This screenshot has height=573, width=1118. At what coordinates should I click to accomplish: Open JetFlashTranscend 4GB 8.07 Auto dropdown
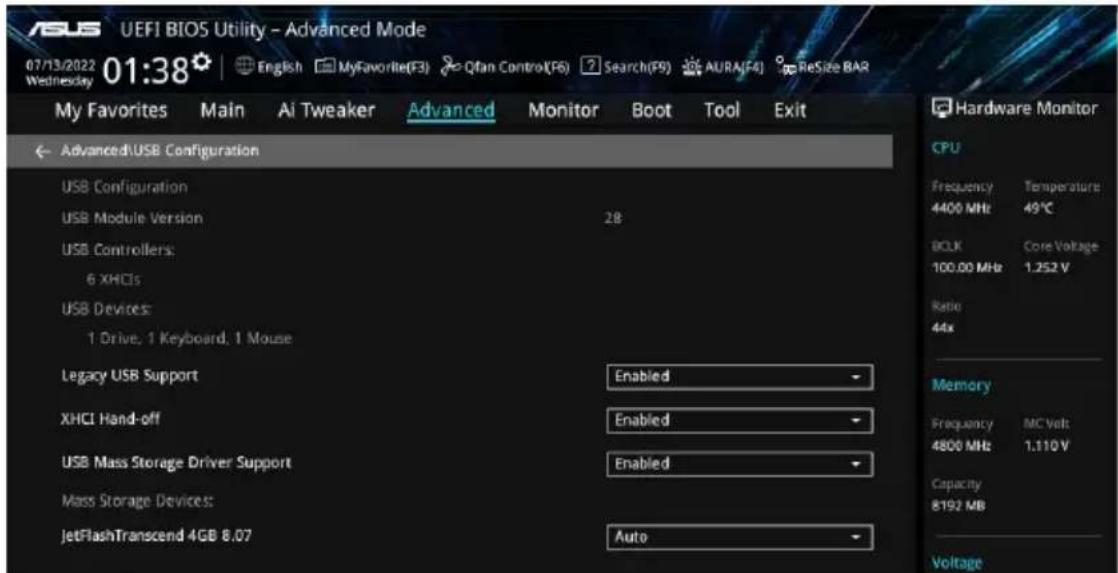(739, 537)
